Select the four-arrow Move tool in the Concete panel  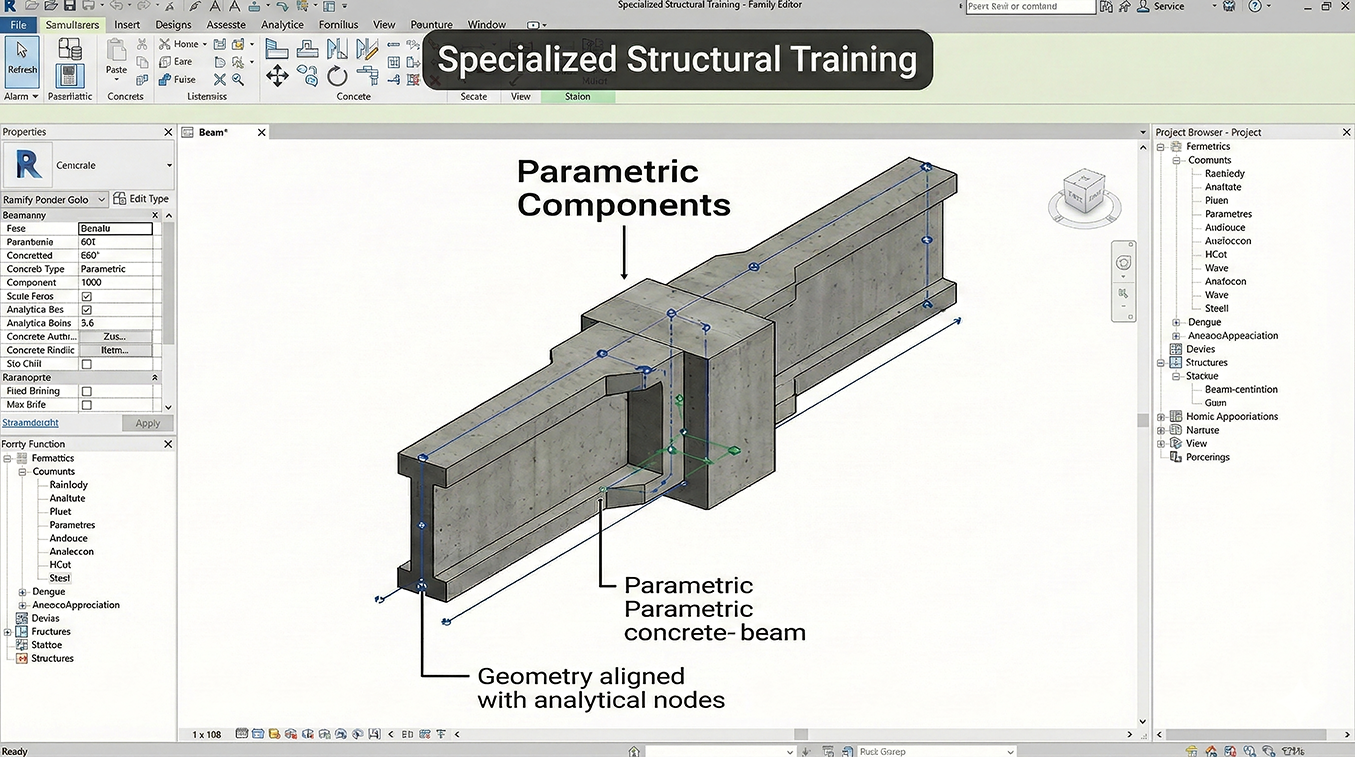click(x=277, y=75)
